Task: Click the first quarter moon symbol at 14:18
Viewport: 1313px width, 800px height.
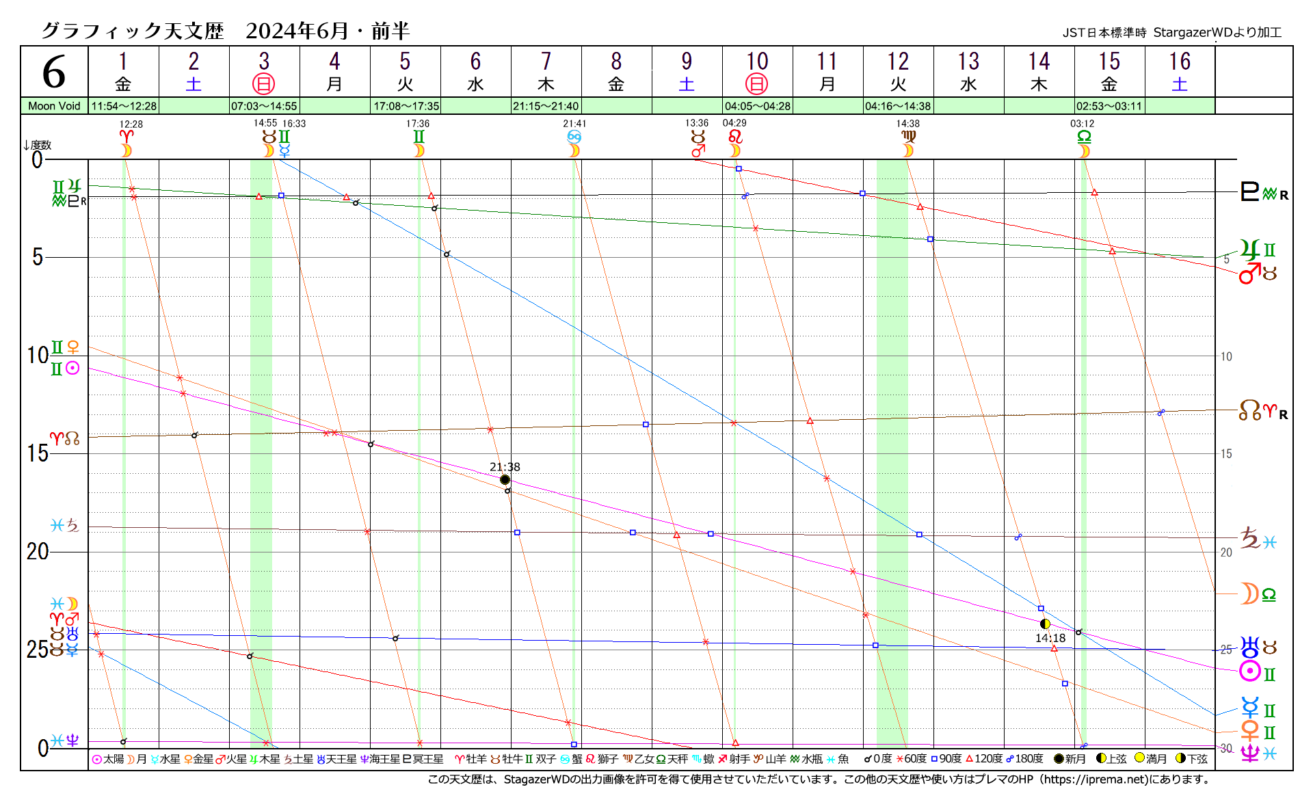Action: (1046, 624)
